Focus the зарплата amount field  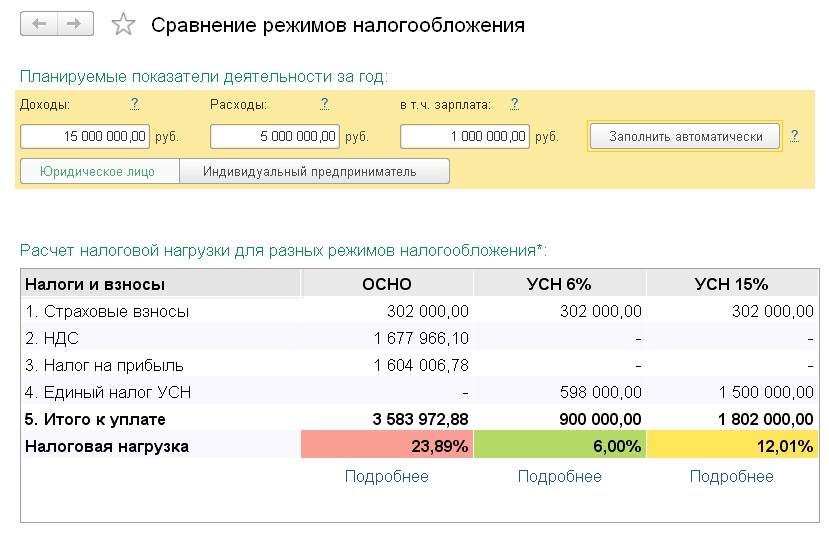tap(465, 136)
